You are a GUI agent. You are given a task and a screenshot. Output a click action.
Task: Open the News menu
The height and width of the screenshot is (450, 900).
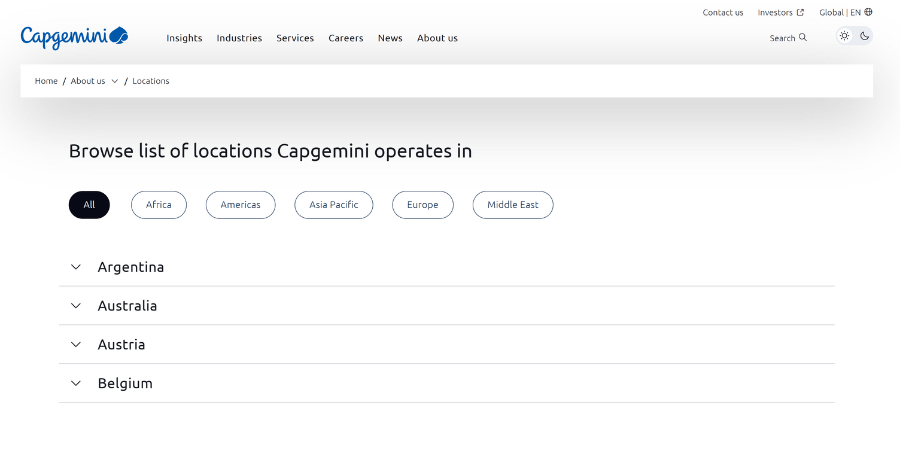click(x=390, y=38)
